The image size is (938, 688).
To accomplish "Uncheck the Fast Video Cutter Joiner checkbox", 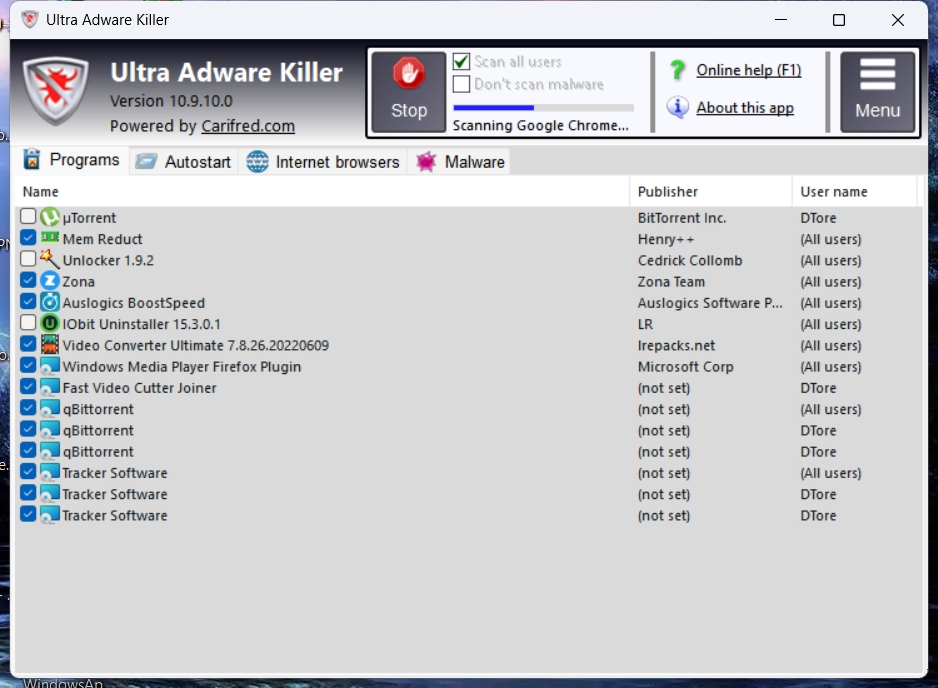I will click(x=28, y=386).
